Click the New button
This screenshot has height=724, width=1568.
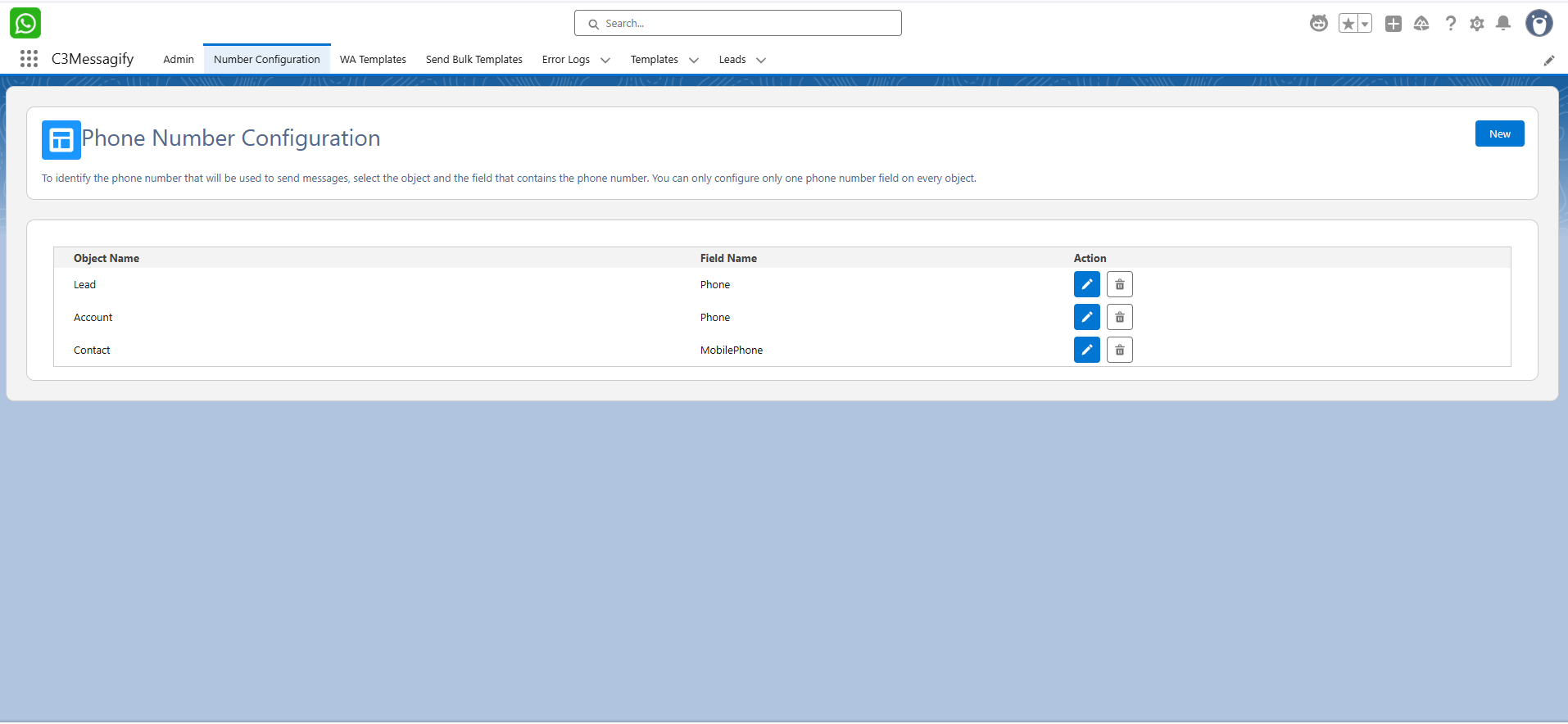pyautogui.click(x=1499, y=134)
